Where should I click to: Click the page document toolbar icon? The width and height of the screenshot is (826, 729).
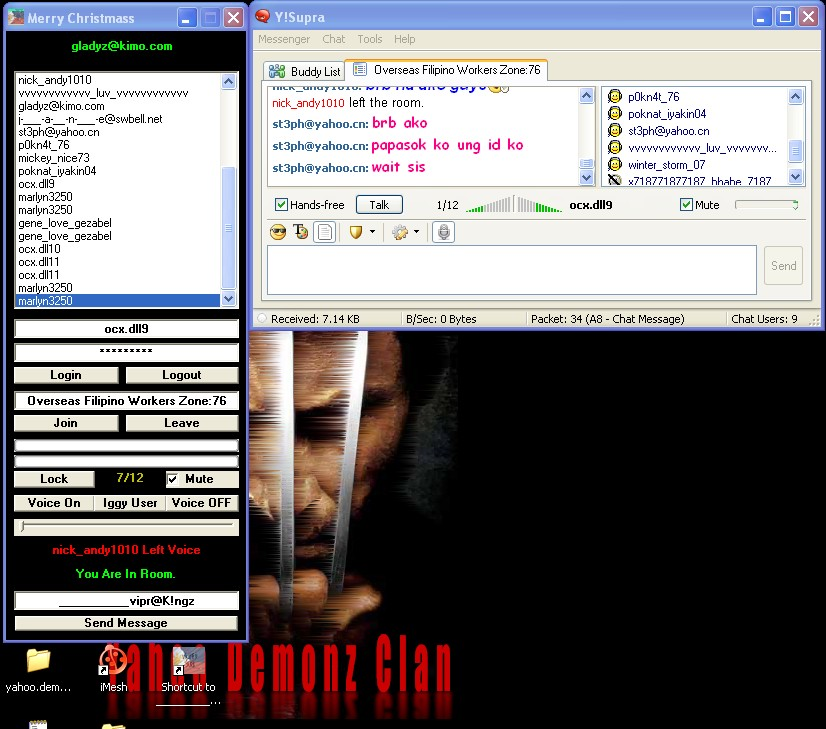[x=324, y=232]
